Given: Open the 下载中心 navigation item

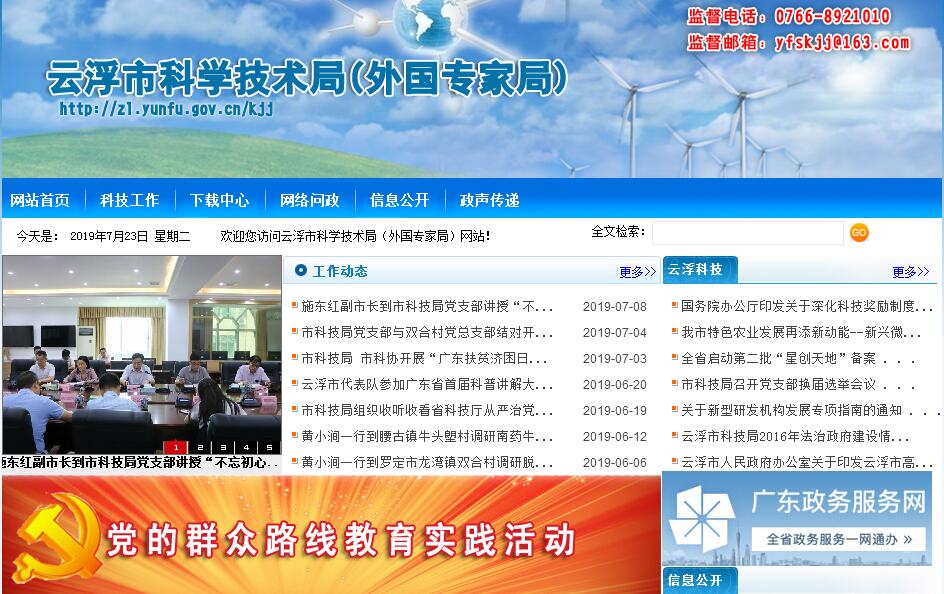Looking at the screenshot, I should click(x=219, y=200).
